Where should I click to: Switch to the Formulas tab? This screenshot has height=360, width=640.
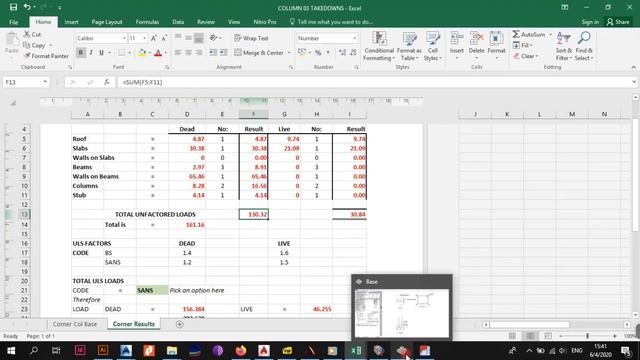tap(147, 22)
